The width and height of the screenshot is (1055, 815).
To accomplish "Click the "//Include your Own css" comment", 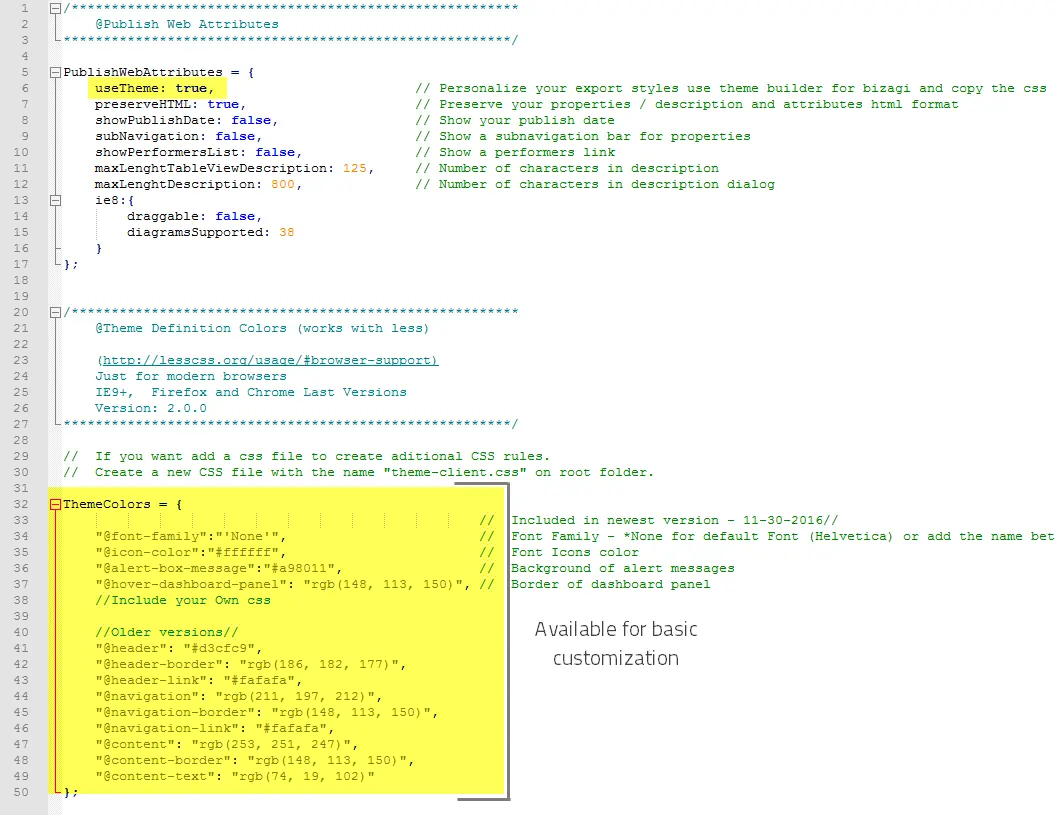I will [182, 600].
